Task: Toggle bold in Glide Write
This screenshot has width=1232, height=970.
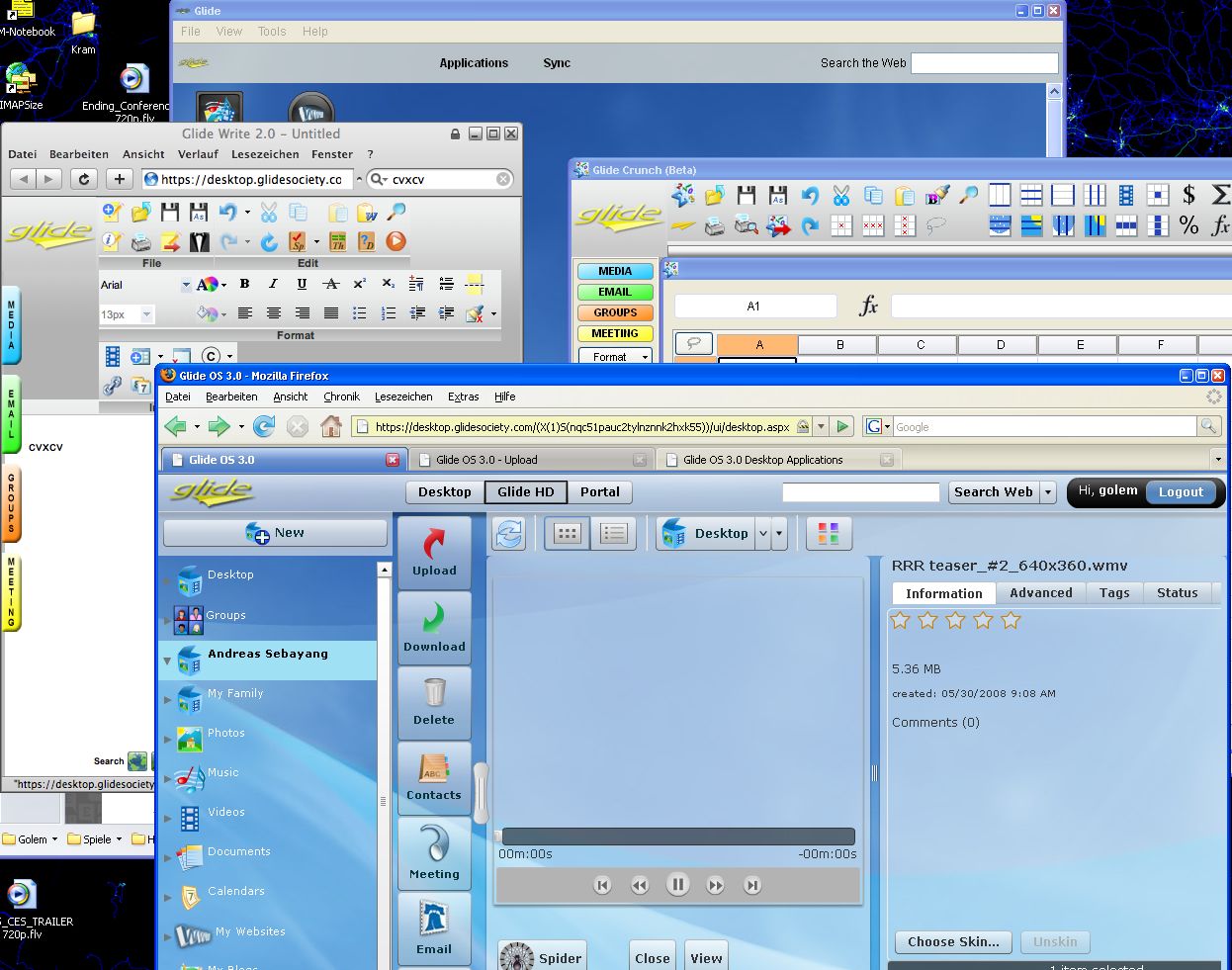Action: click(244, 284)
